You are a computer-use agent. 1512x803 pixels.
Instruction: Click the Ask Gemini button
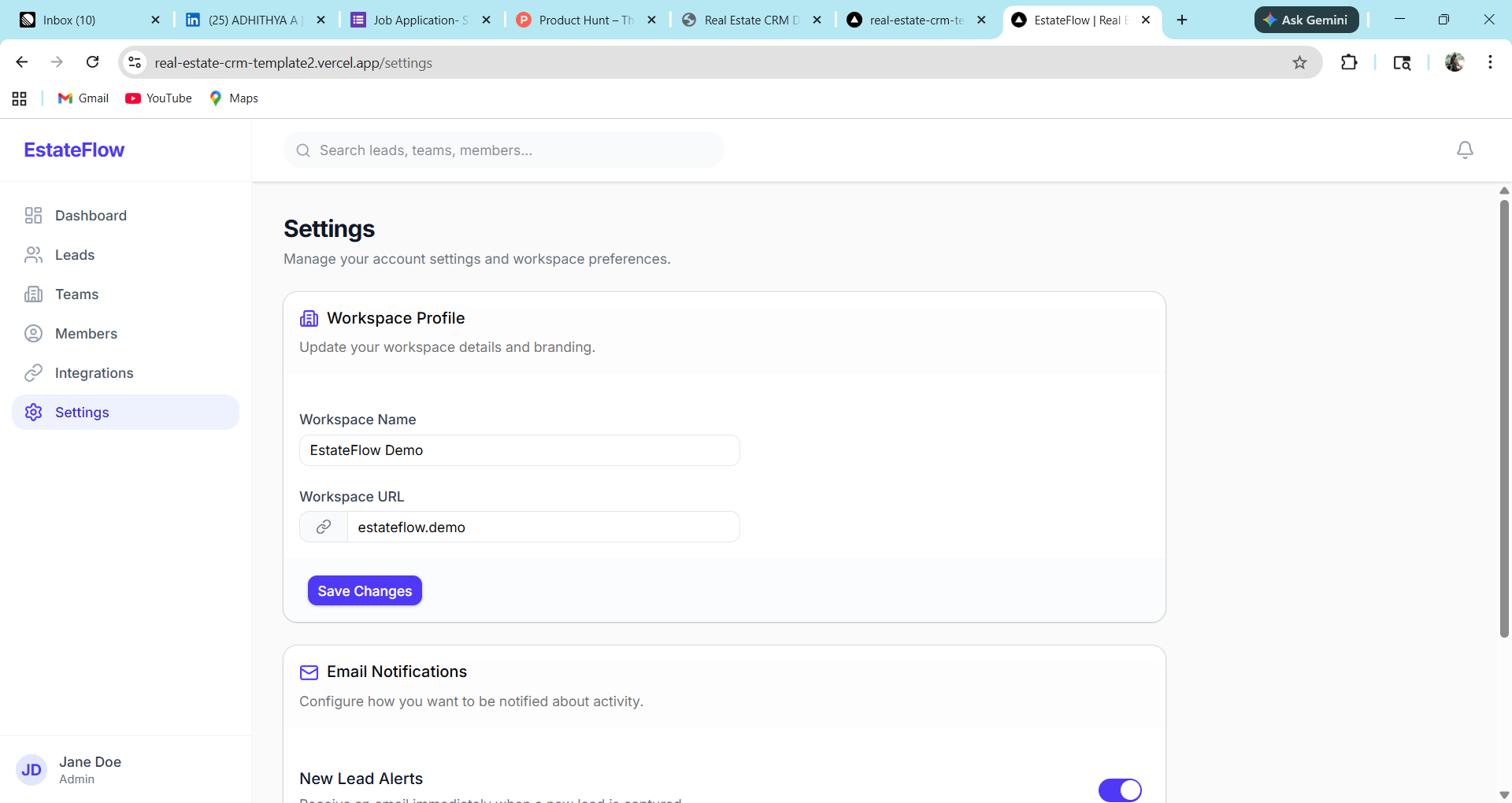[x=1306, y=20]
